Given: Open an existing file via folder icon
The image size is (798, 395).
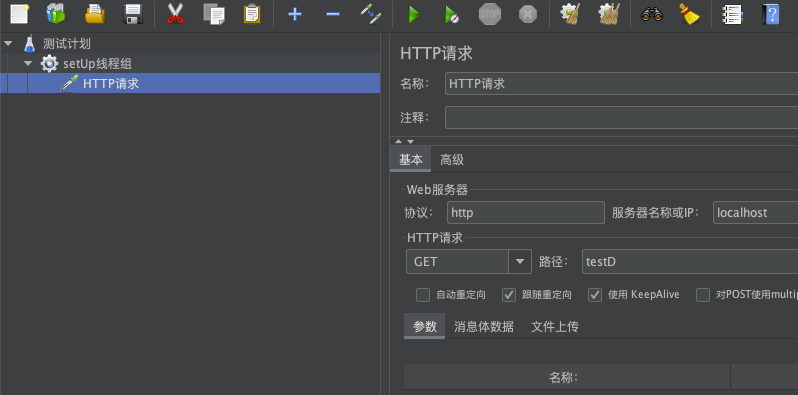Looking at the screenshot, I should (x=95, y=14).
